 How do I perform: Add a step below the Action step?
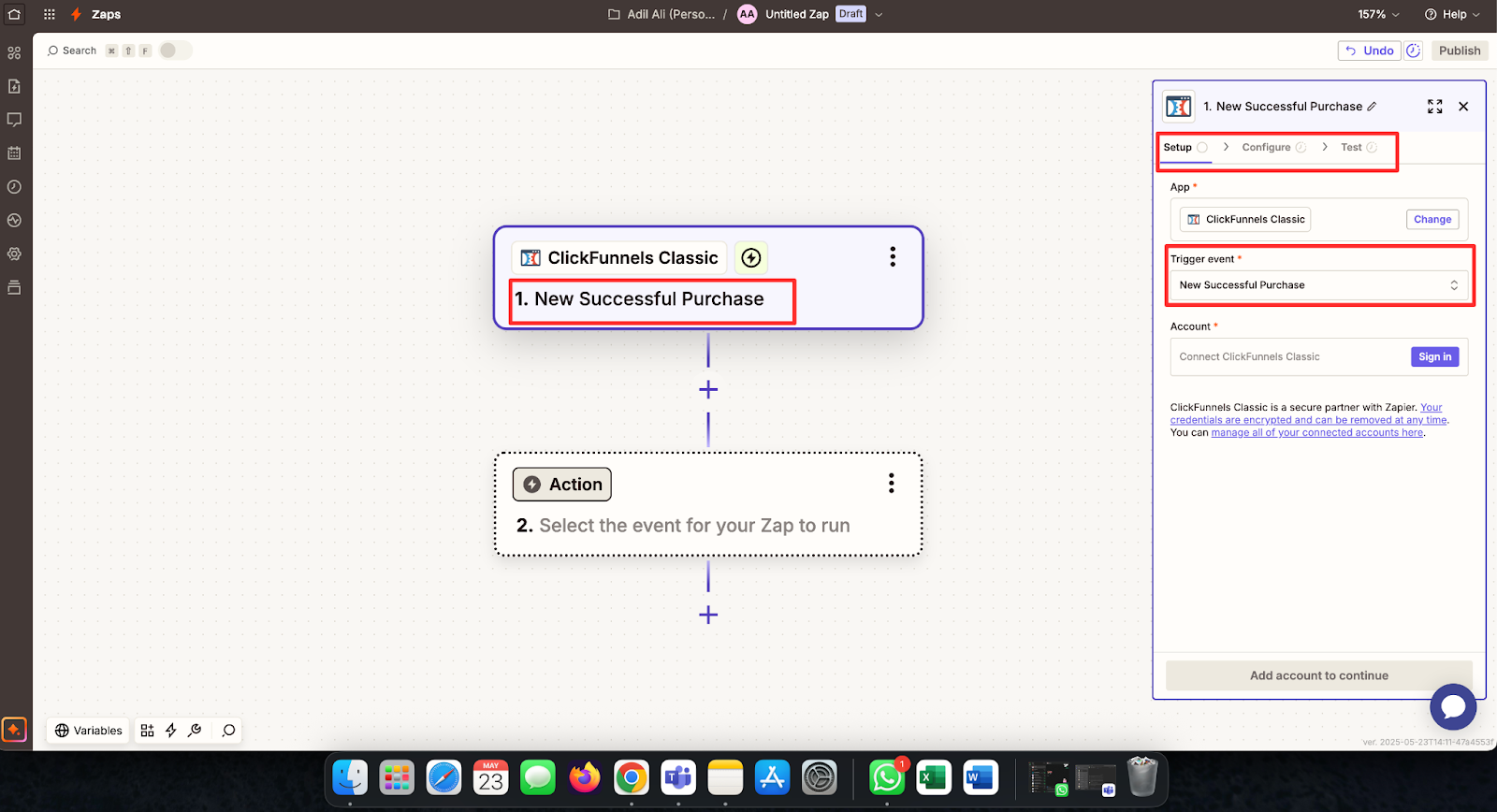708,615
